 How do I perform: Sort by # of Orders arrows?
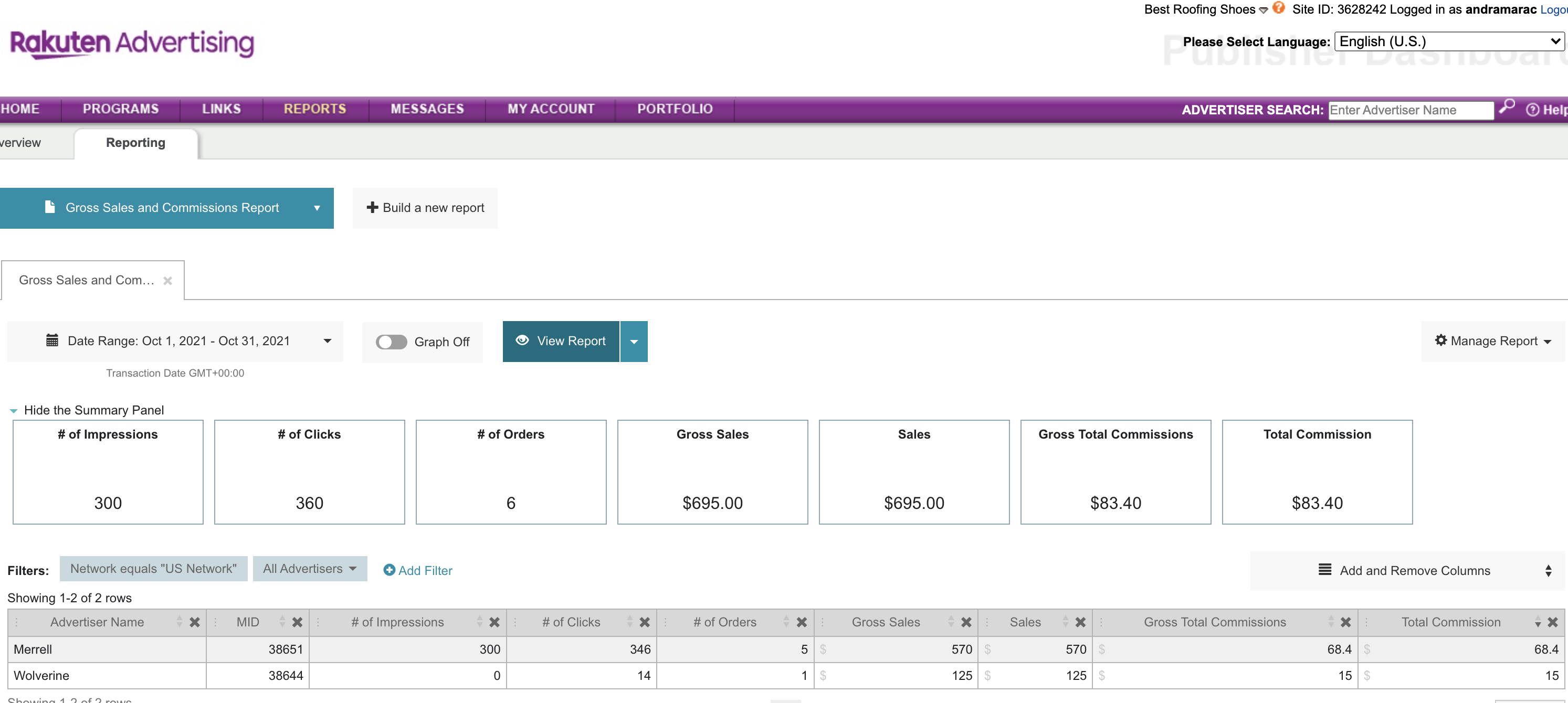pyautogui.click(x=786, y=622)
